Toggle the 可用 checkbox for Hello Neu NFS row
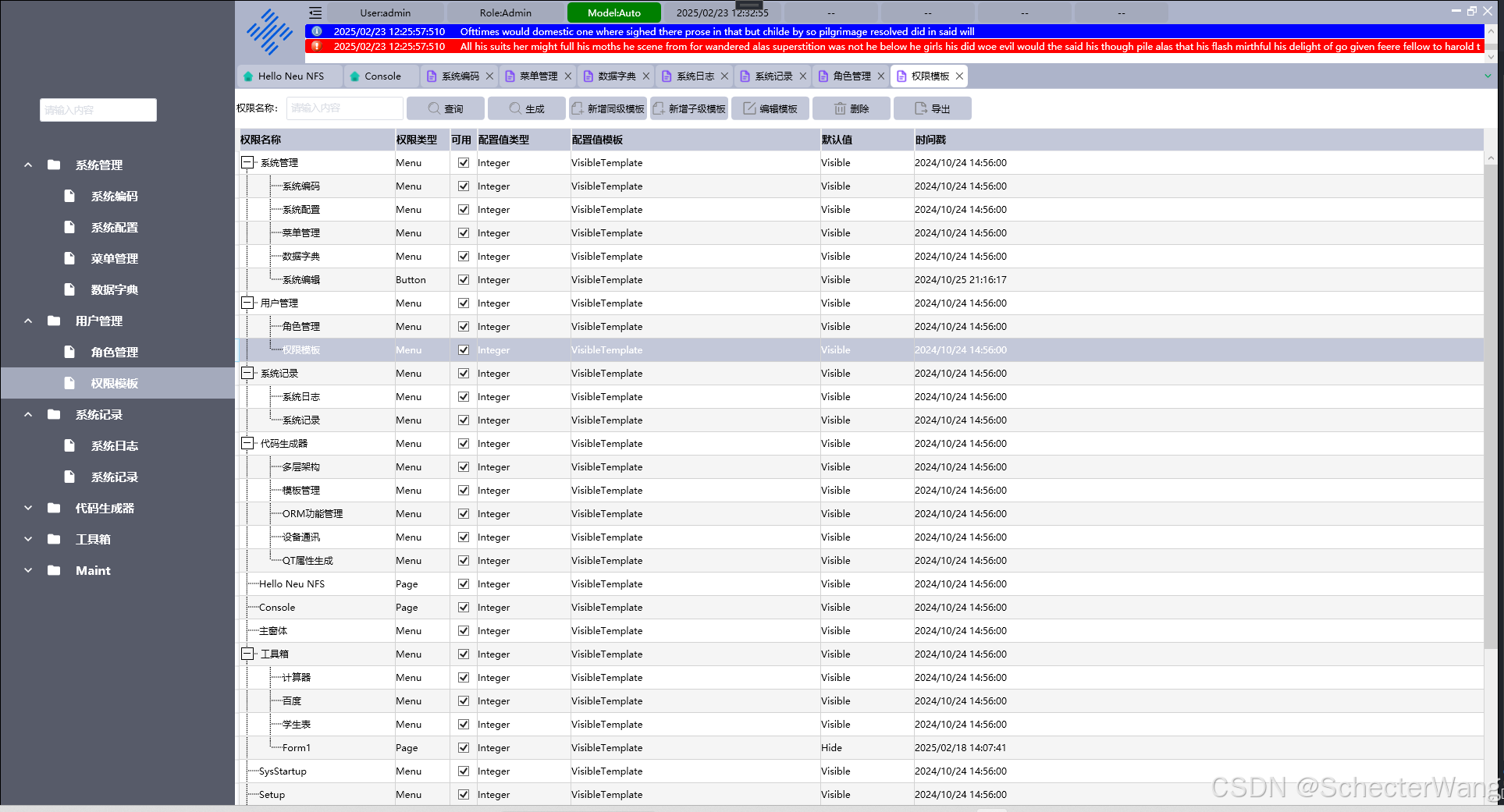Image resolution: width=1504 pixels, height=812 pixels. pyautogui.click(x=464, y=584)
